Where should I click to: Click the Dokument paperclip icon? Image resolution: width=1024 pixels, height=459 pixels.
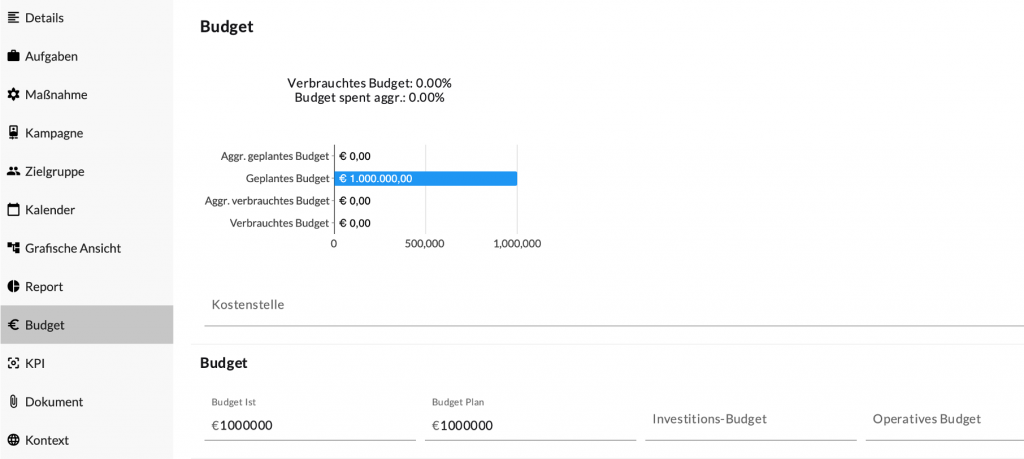13,401
